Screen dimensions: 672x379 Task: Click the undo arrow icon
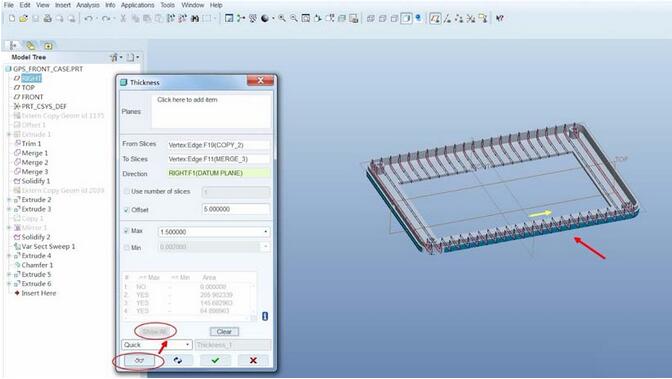coord(88,18)
